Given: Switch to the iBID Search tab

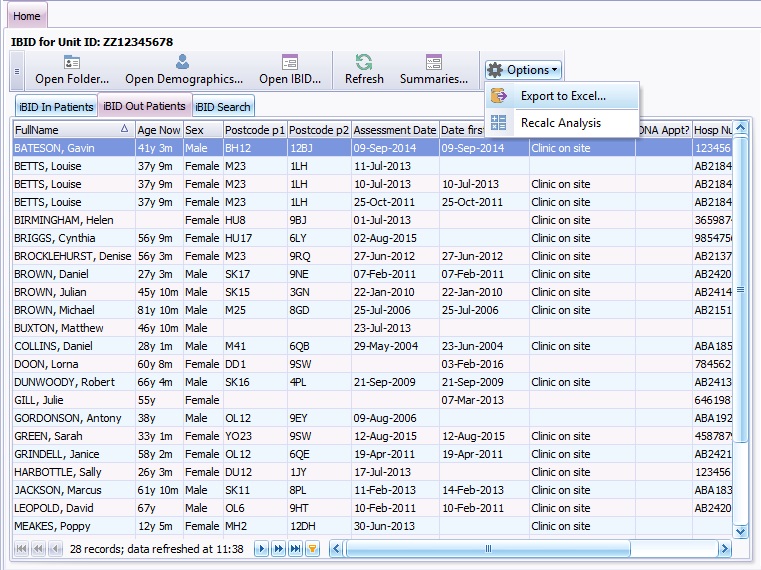Looking at the screenshot, I should pyautogui.click(x=223, y=107).
